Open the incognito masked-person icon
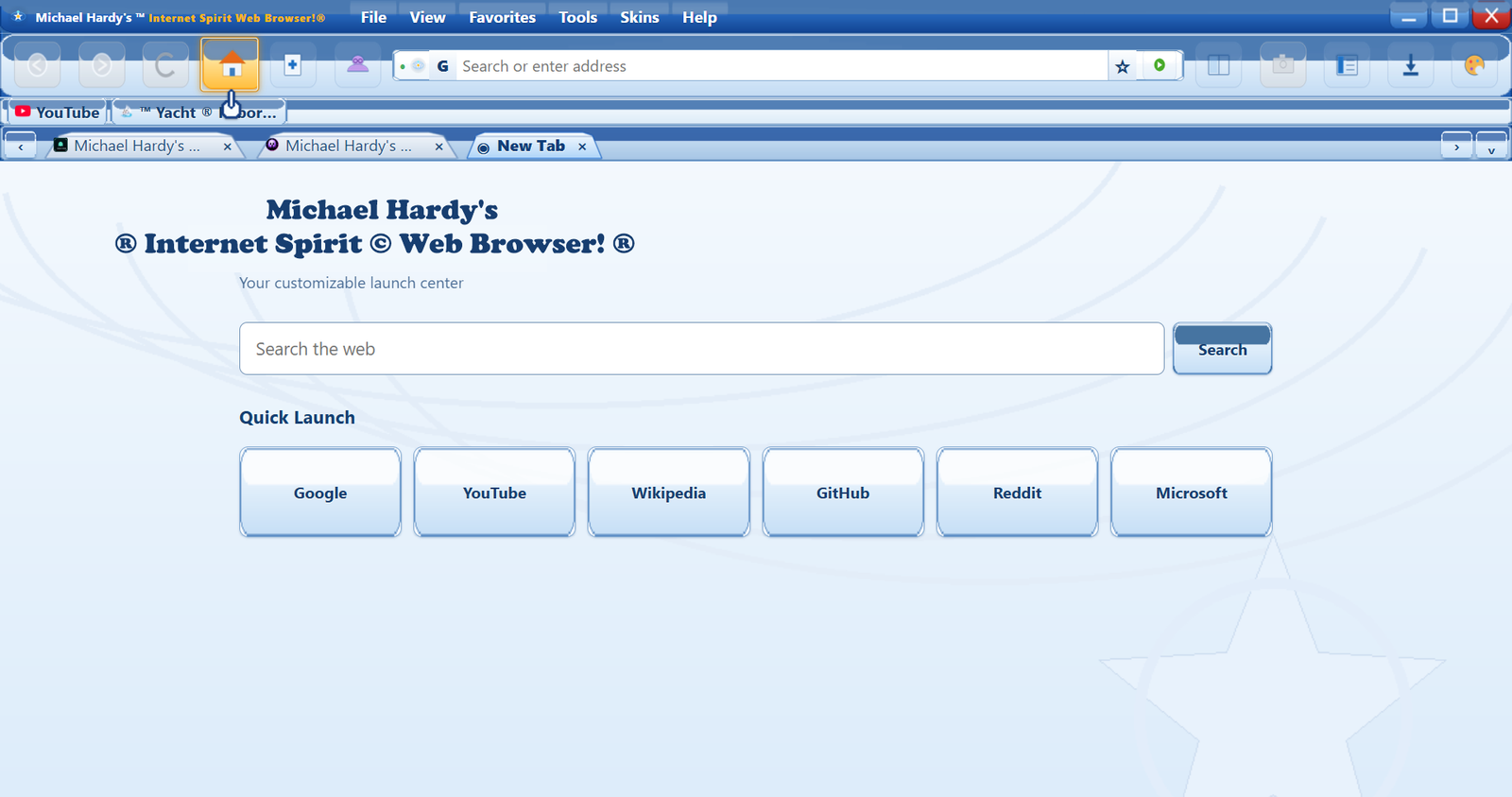 (x=357, y=65)
